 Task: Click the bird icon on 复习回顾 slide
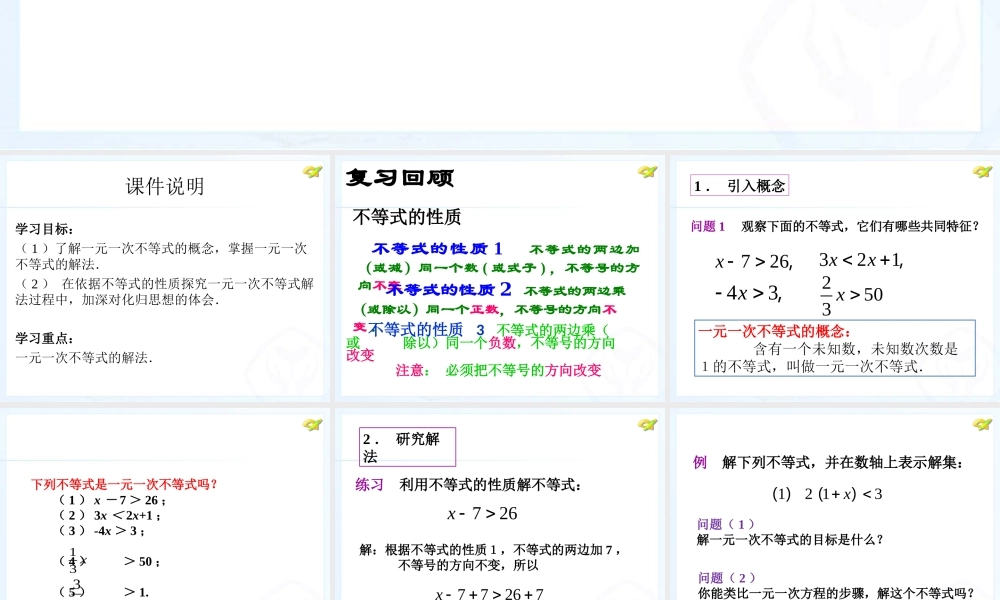pyautogui.click(x=647, y=172)
